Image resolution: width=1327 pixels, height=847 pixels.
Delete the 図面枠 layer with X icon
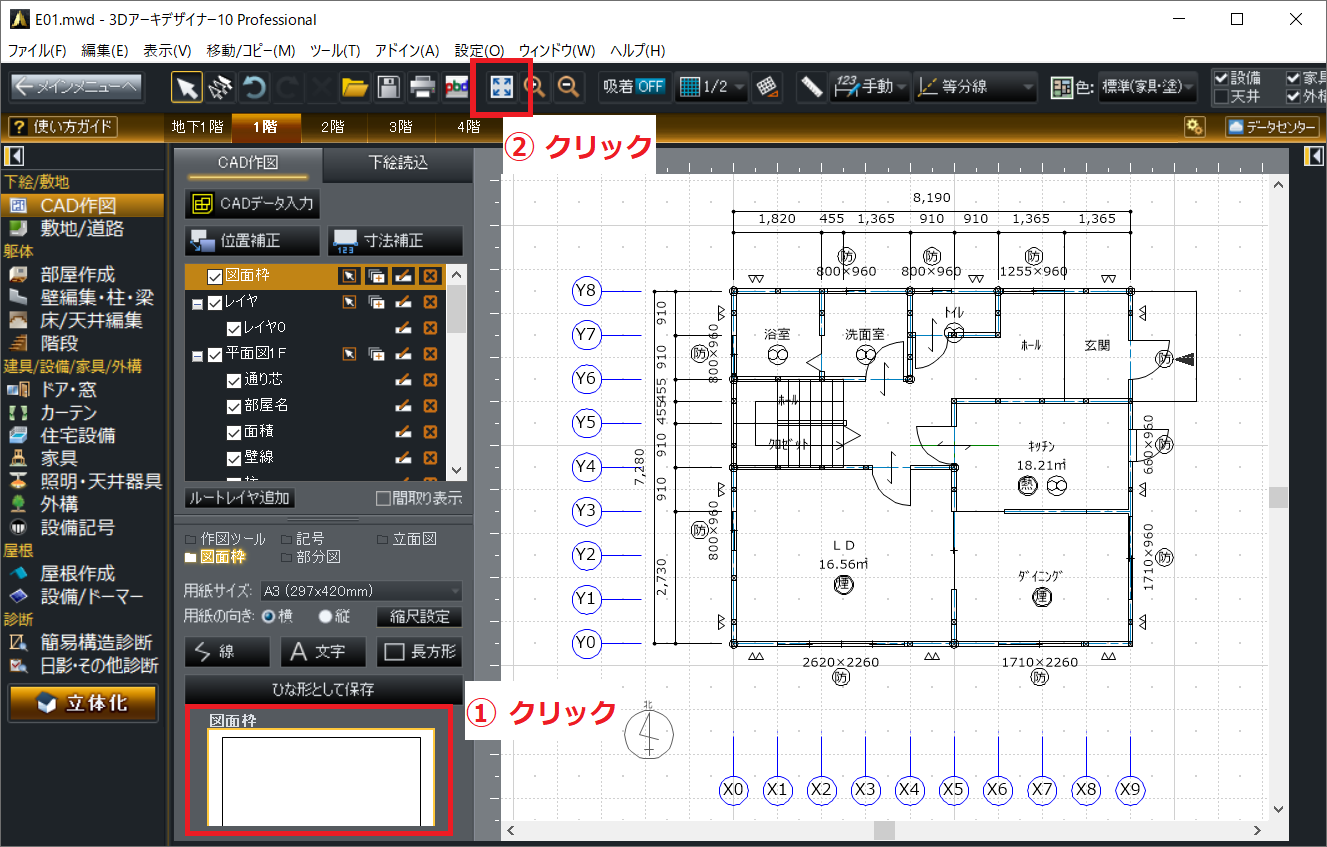coord(430,276)
